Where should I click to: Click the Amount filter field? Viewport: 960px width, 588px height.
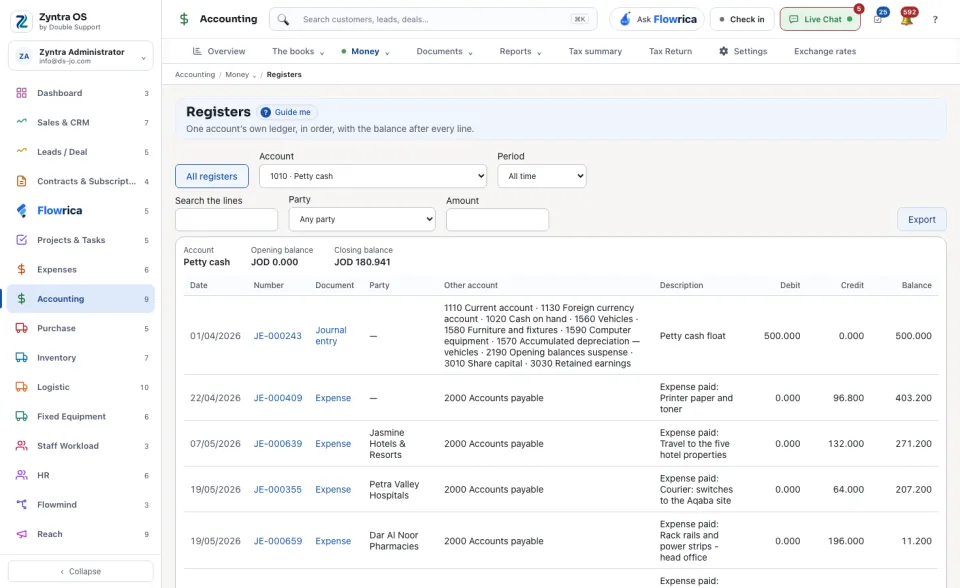(497, 220)
